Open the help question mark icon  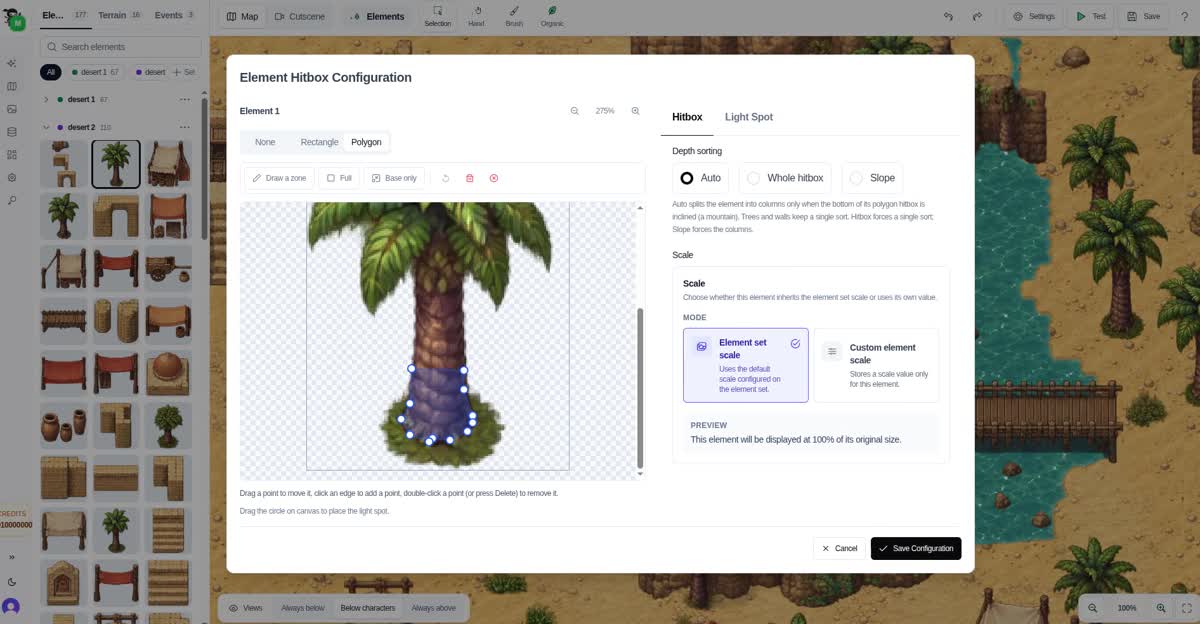(x=1185, y=16)
